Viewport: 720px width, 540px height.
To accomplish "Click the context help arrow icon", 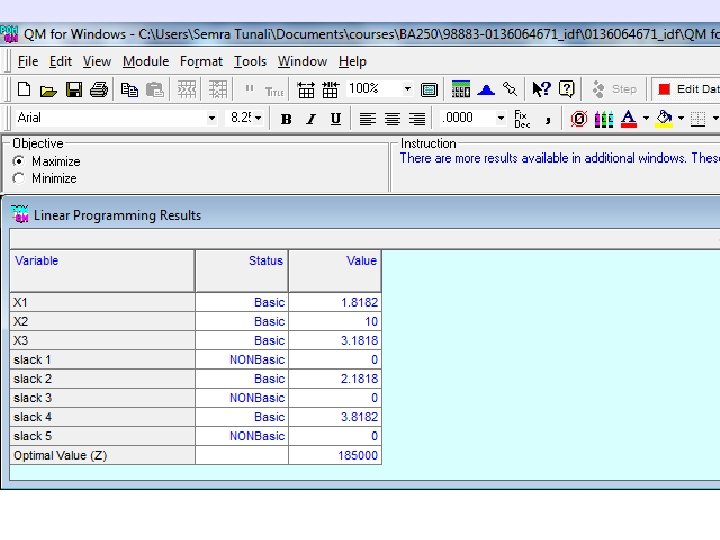I will tap(541, 89).
